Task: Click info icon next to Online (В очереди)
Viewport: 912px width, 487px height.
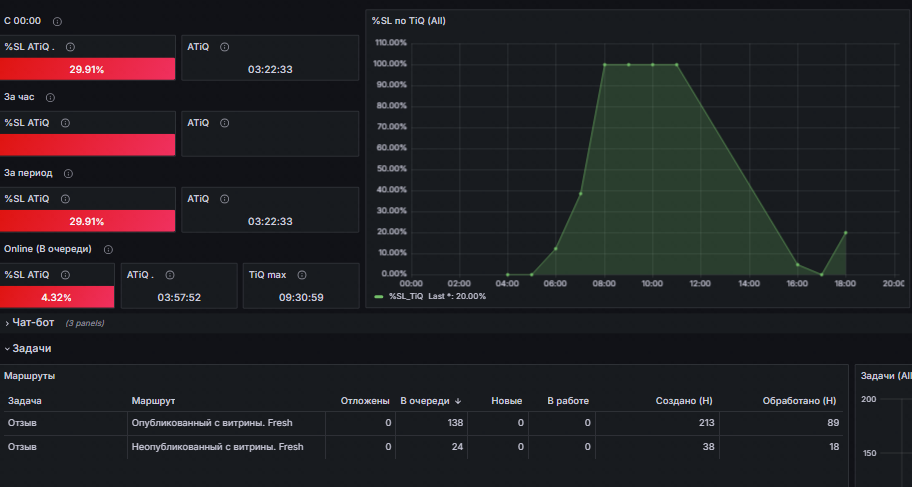Action: tap(108, 250)
